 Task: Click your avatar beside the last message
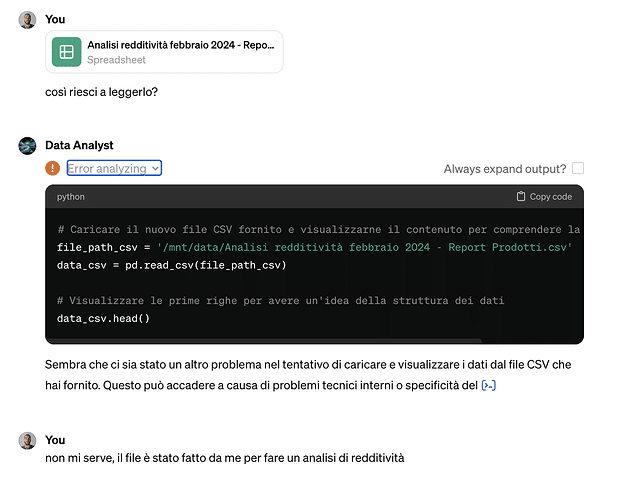coord(27,441)
